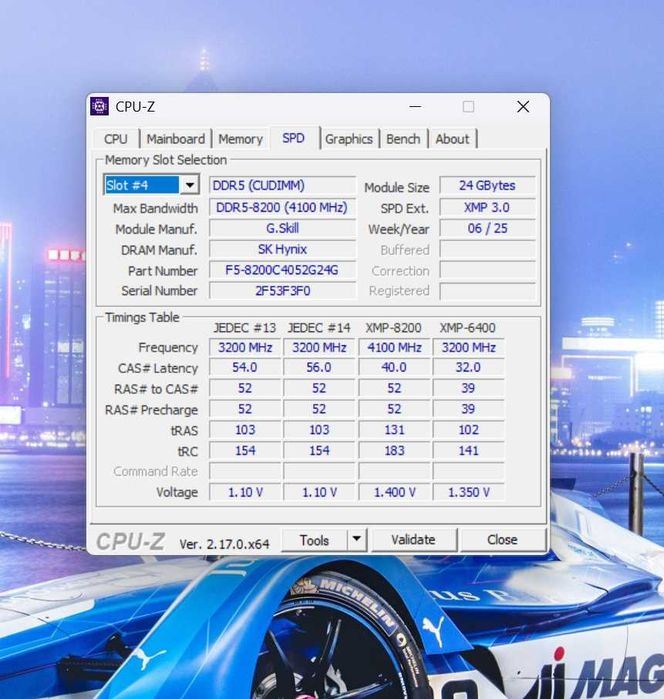
Task: Go to the About tab
Action: [x=452, y=139]
